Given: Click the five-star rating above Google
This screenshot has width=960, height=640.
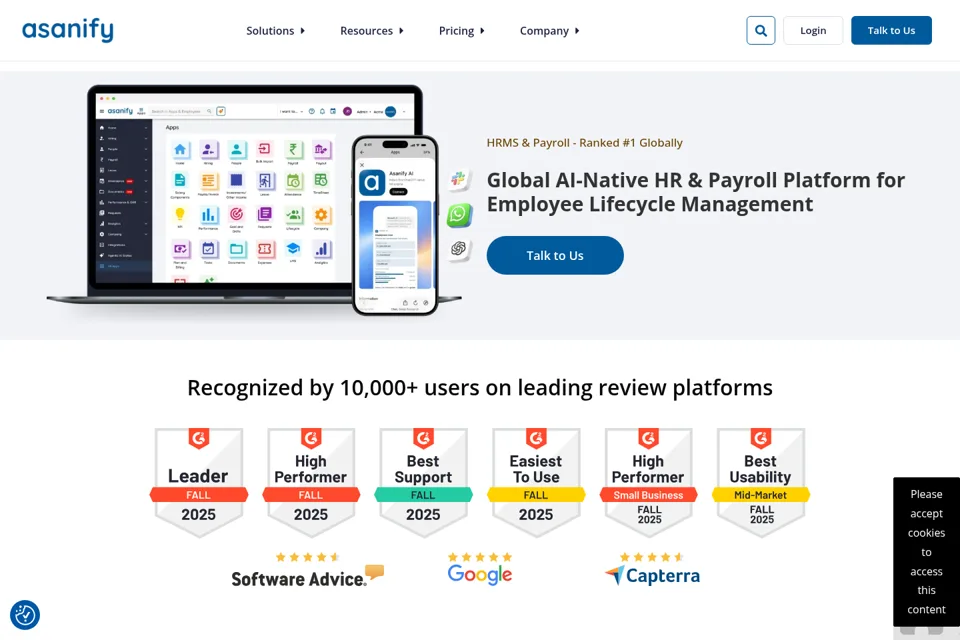Looking at the screenshot, I should 479,557.
